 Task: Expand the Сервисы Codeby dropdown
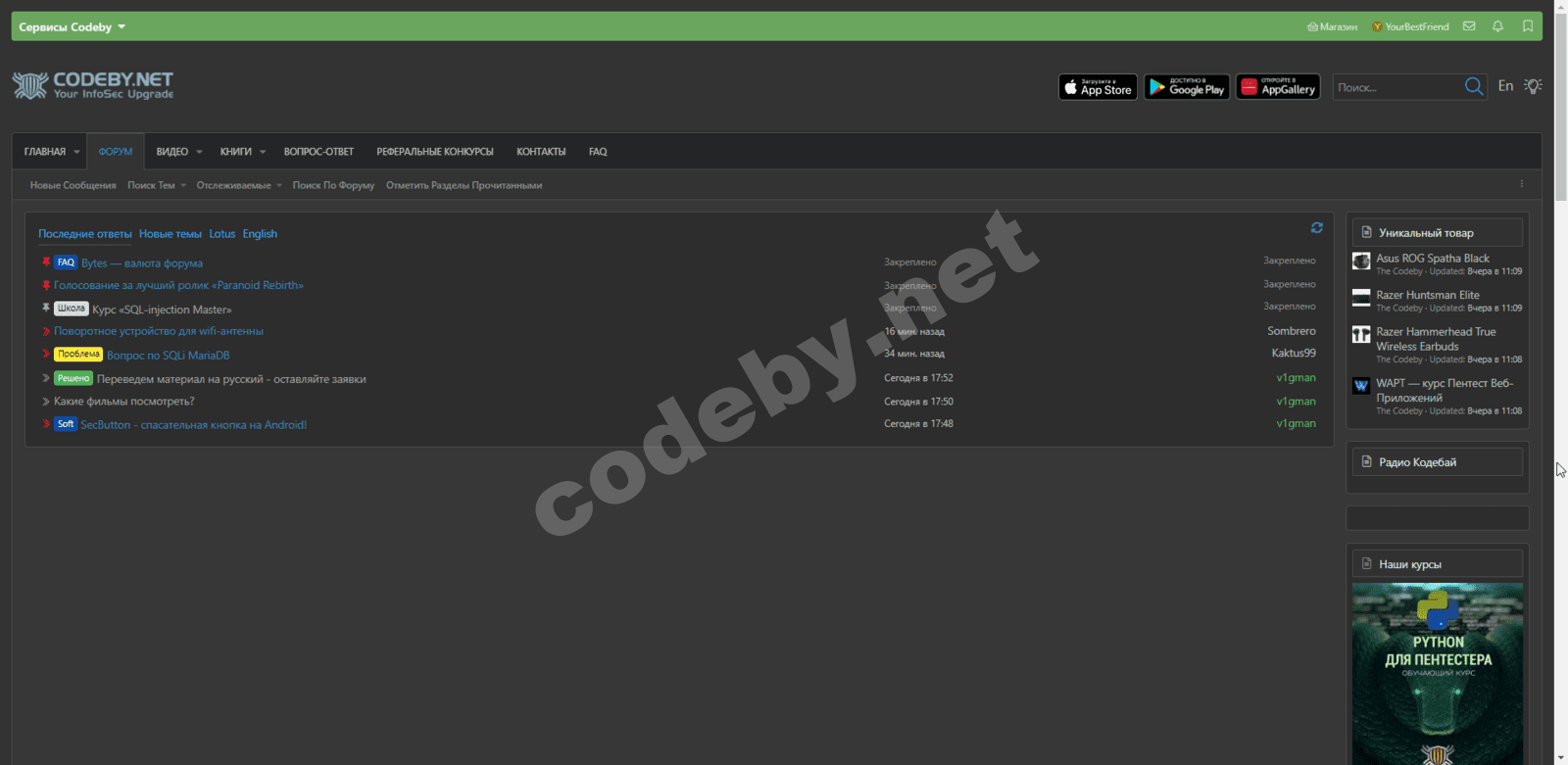(72, 27)
